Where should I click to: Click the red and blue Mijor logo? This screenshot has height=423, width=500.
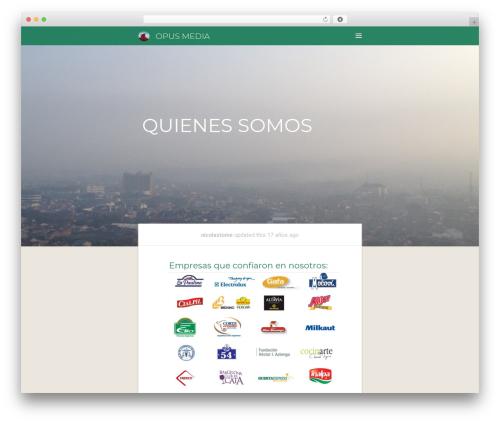click(320, 302)
